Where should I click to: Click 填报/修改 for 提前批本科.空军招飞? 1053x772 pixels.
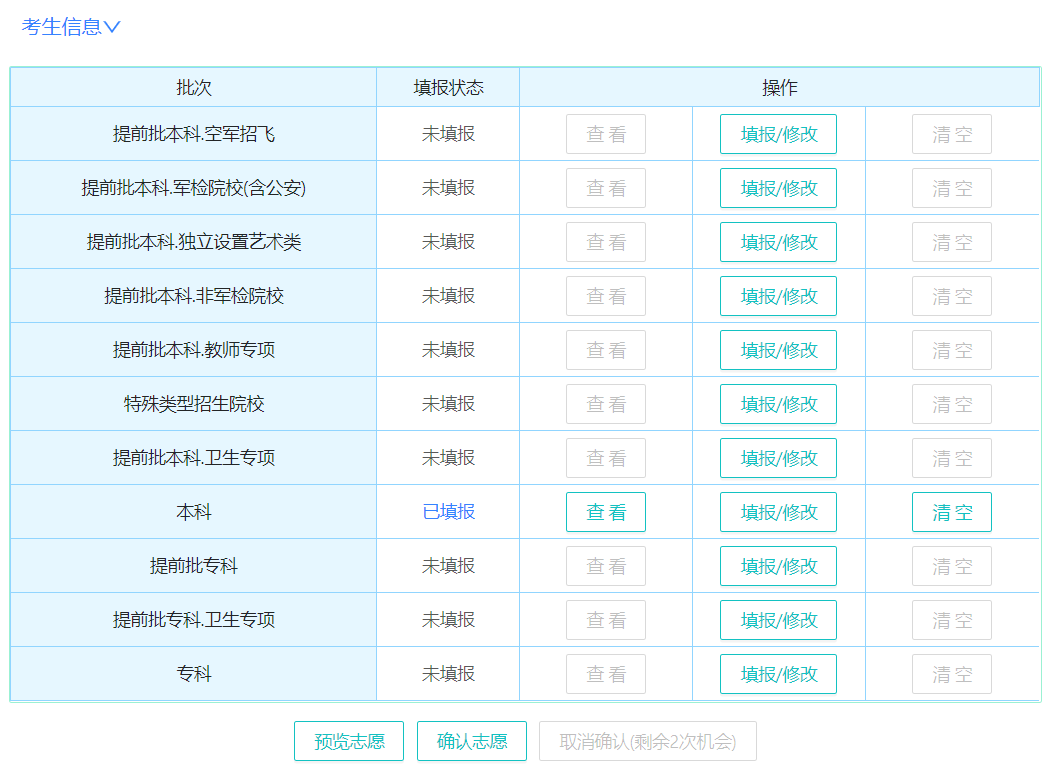point(778,134)
